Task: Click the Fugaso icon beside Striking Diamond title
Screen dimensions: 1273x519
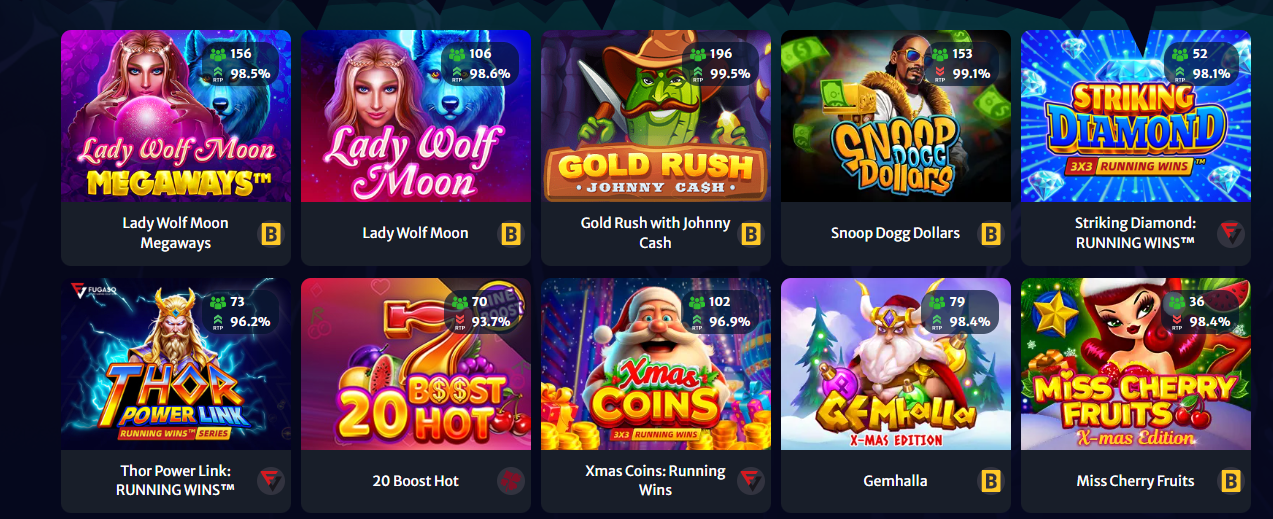Action: [x=1231, y=234]
